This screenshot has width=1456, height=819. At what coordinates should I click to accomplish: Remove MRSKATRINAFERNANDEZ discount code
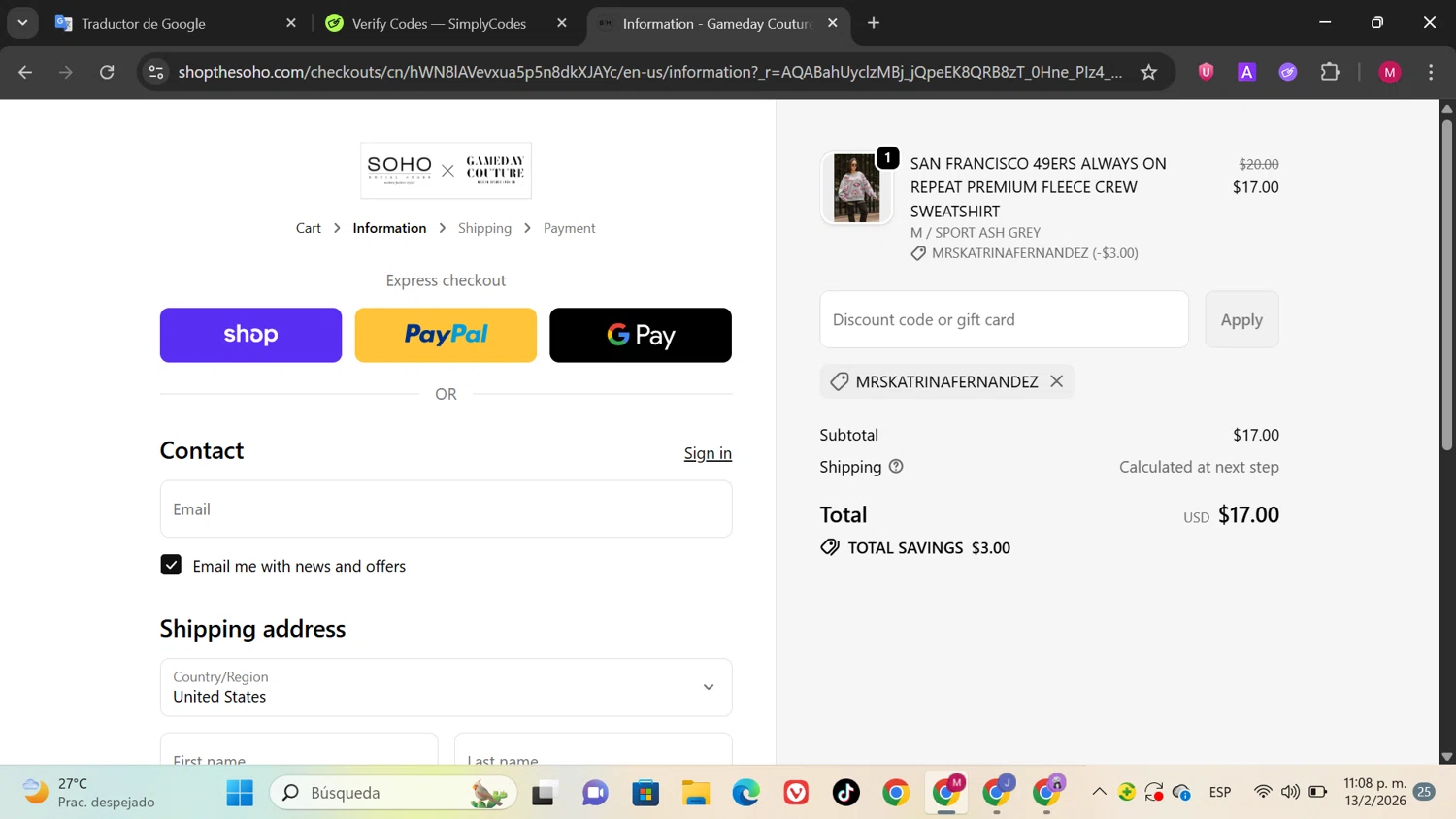tap(1056, 381)
